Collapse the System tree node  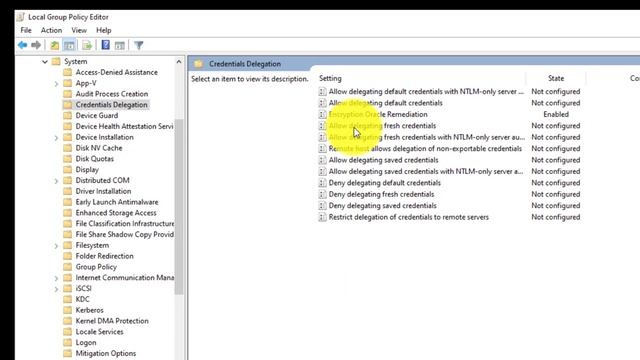click(x=45, y=62)
